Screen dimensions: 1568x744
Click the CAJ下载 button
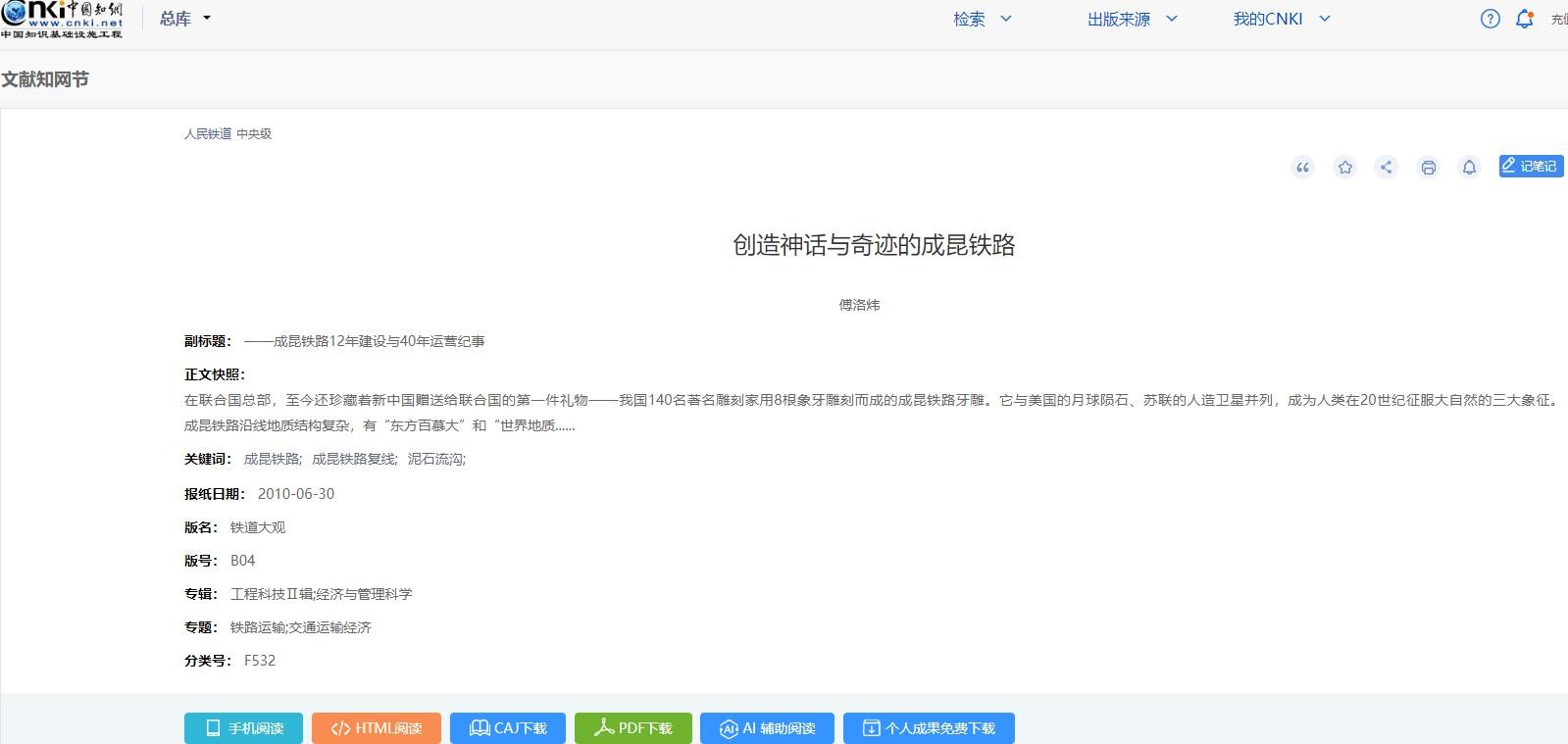tap(507, 728)
